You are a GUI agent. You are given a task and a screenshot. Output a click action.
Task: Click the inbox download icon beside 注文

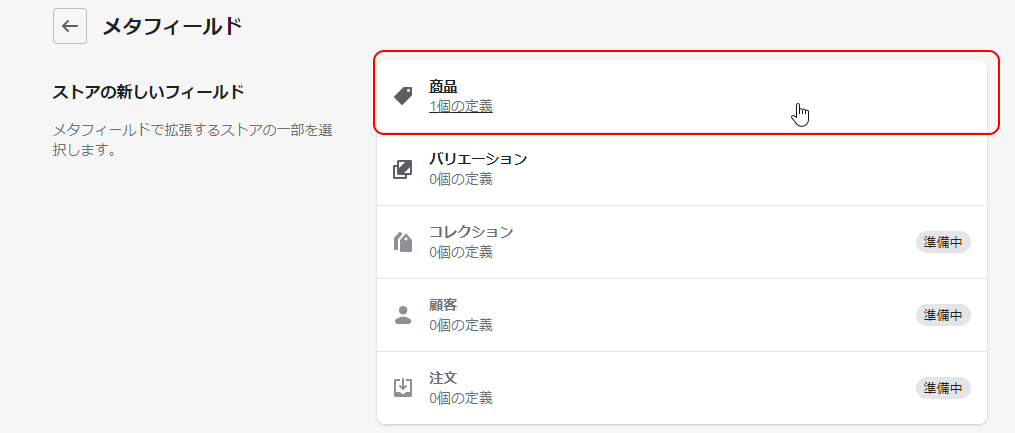pyautogui.click(x=403, y=388)
